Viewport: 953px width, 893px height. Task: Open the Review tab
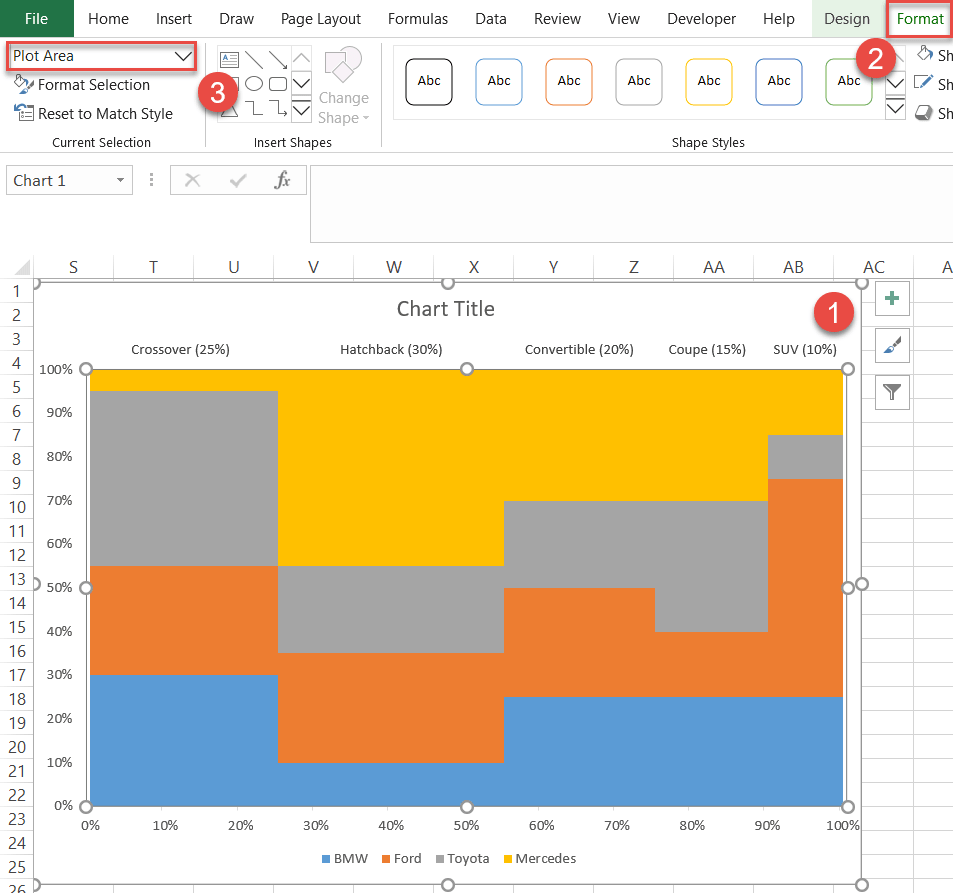pyautogui.click(x=557, y=19)
